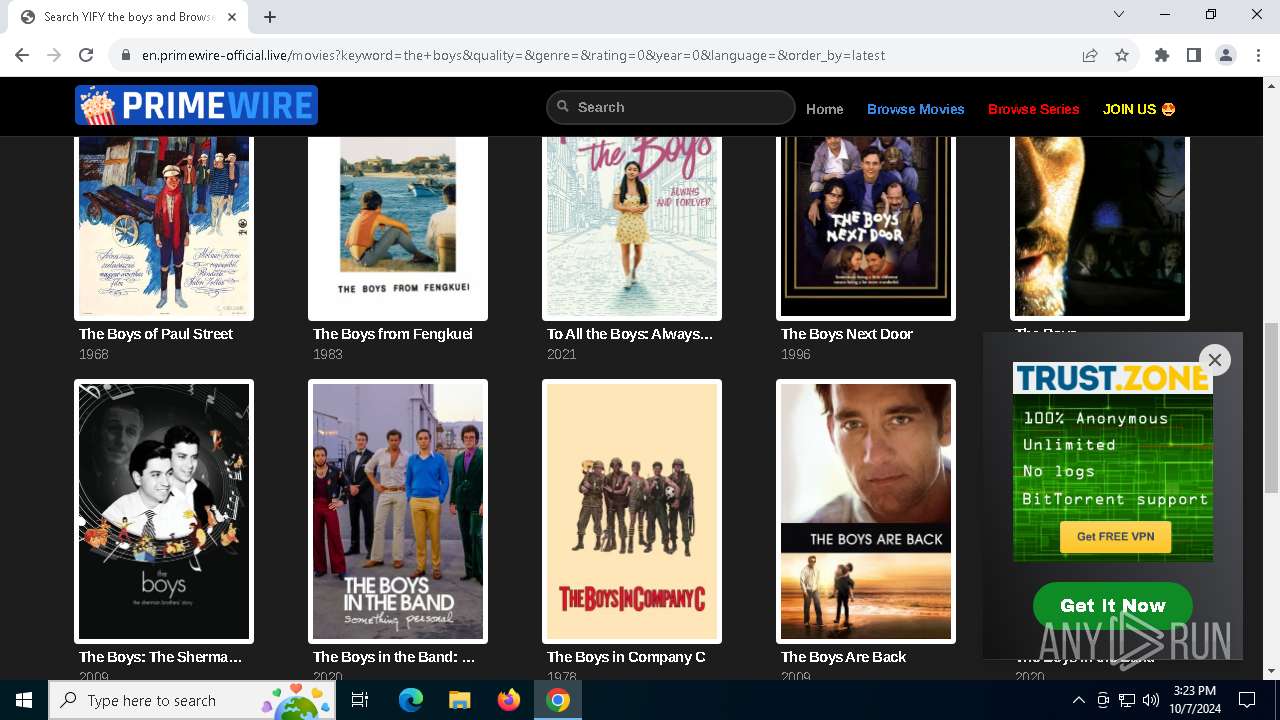Launch Microsoft Edge from taskbar
The image size is (1280, 720).
tap(411, 700)
